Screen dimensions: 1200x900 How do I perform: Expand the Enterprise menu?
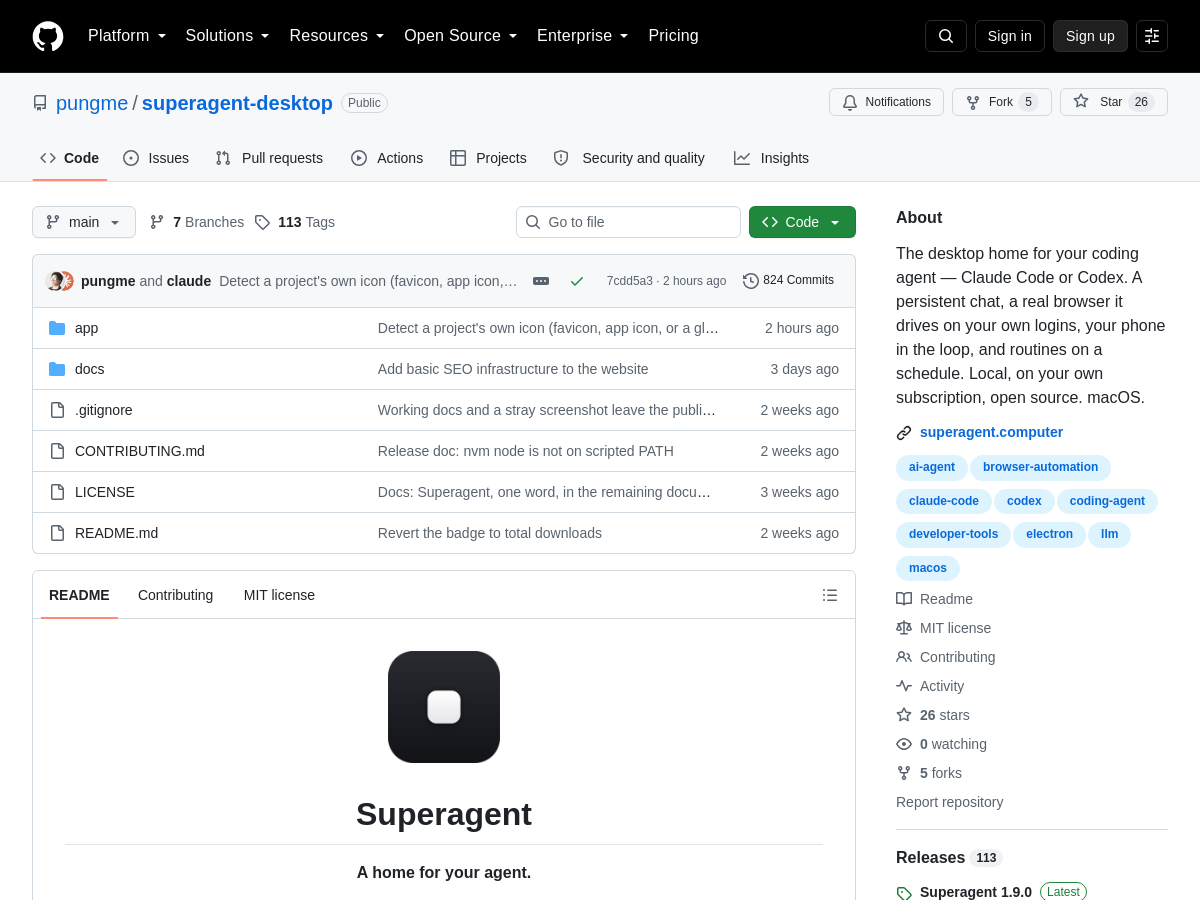(583, 36)
